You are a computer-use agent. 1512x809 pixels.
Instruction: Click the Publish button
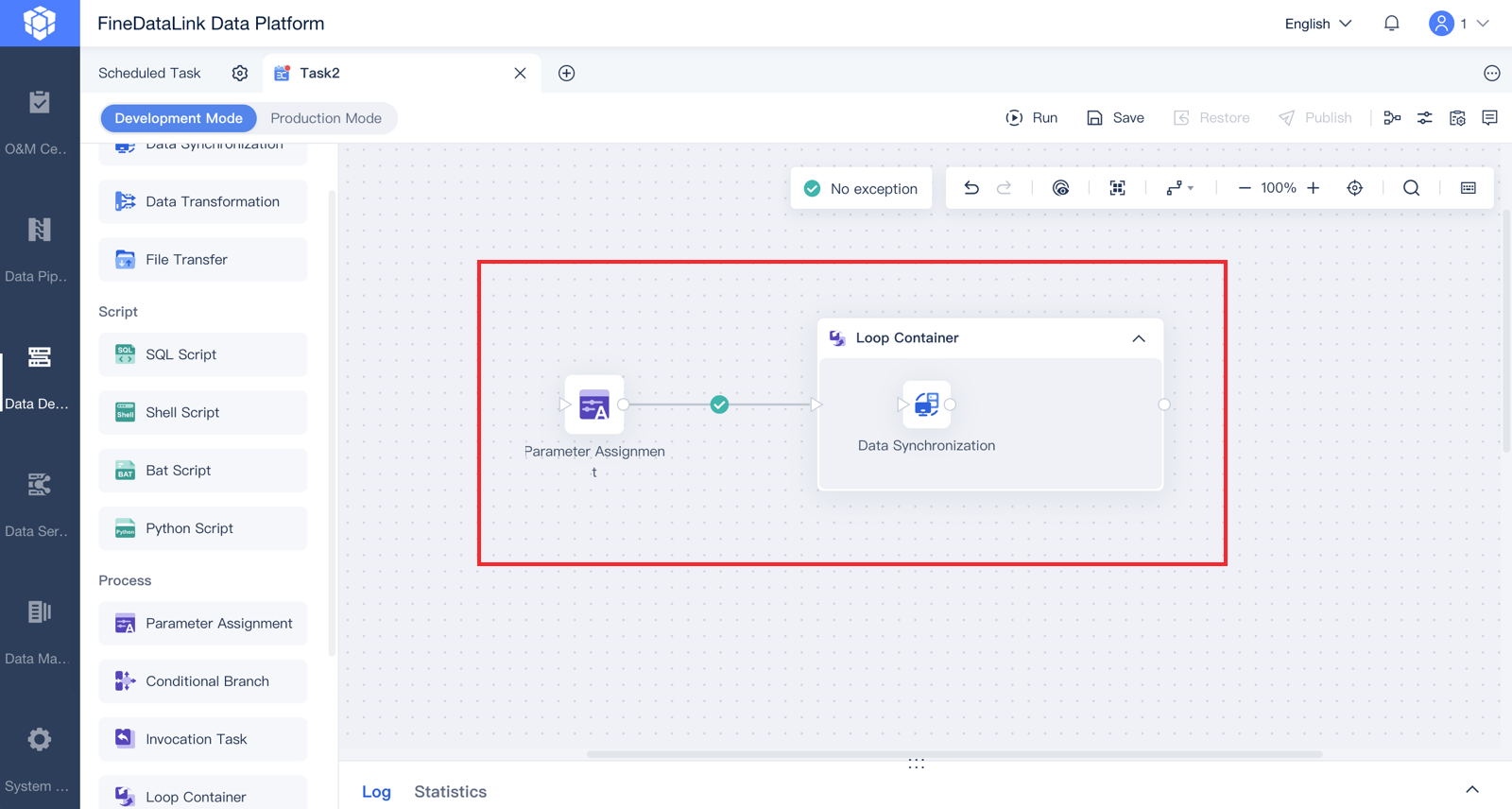coord(1315,118)
